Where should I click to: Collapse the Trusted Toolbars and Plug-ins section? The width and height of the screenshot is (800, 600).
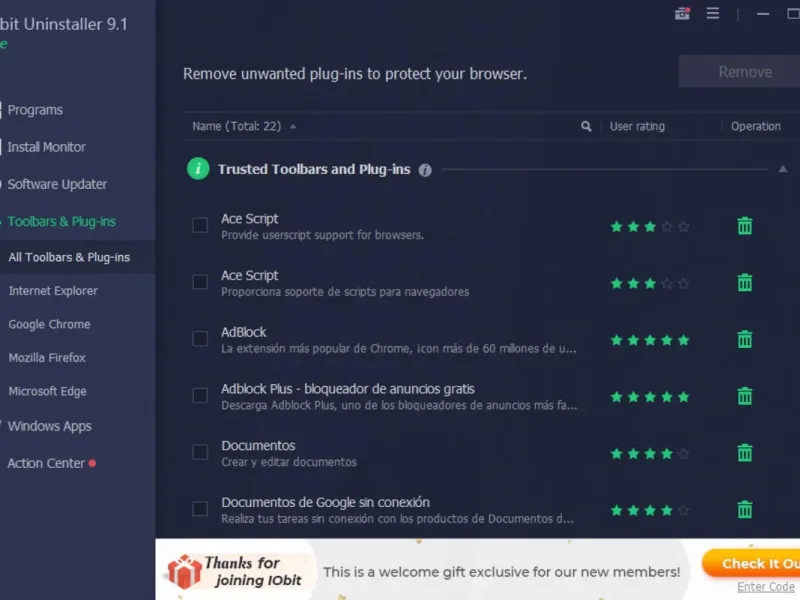point(783,169)
